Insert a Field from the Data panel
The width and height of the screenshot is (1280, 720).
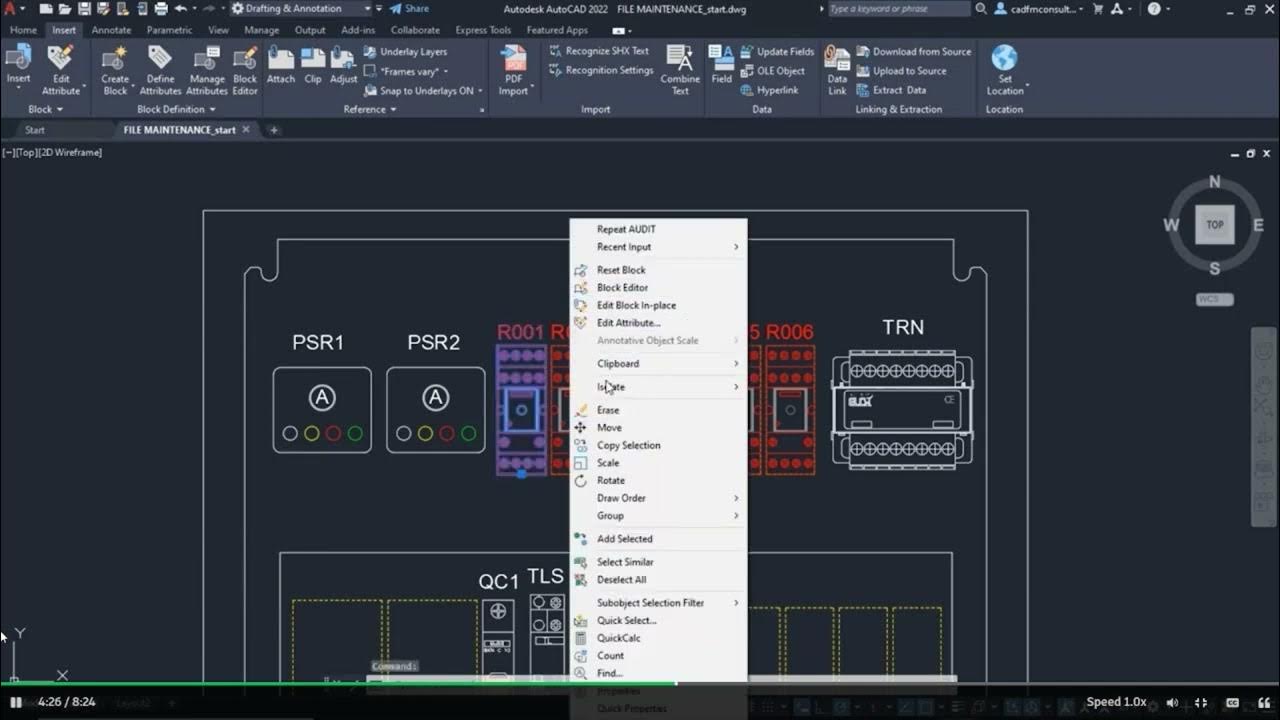(721, 66)
